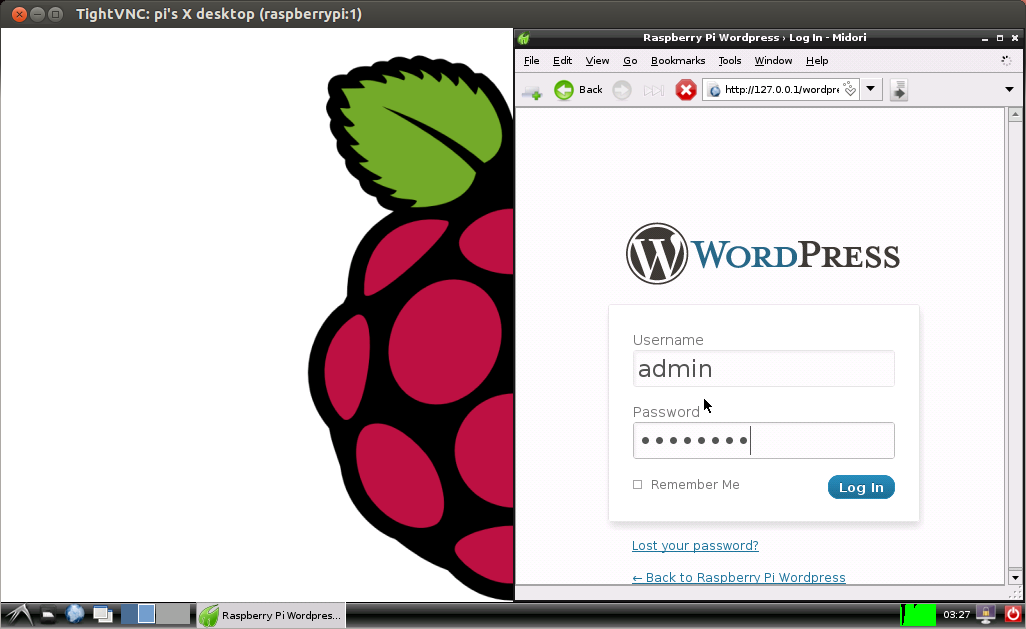Launch the file manager from the taskbar
Image resolution: width=1026 pixels, height=629 pixels.
[48, 614]
